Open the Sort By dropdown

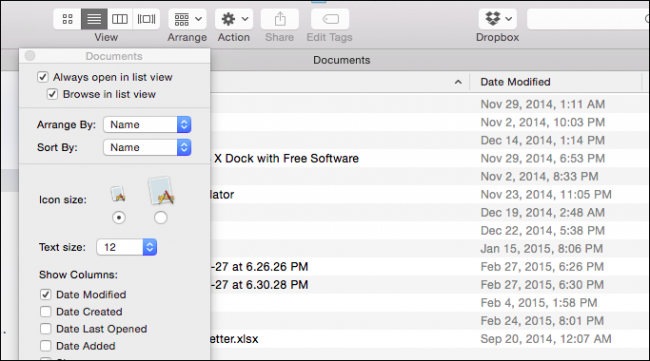point(147,147)
